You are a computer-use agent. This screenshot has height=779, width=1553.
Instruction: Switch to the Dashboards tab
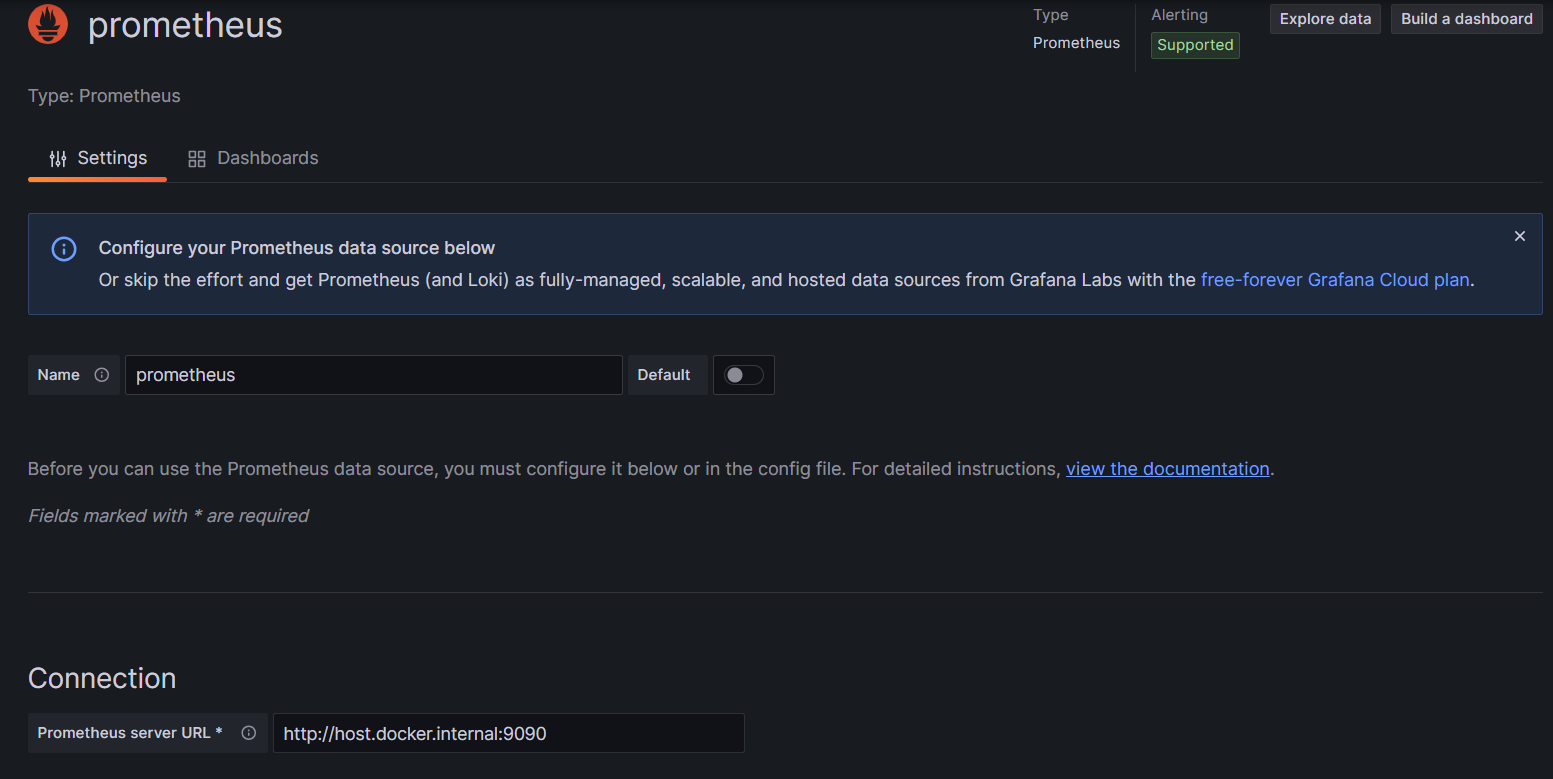pos(253,158)
